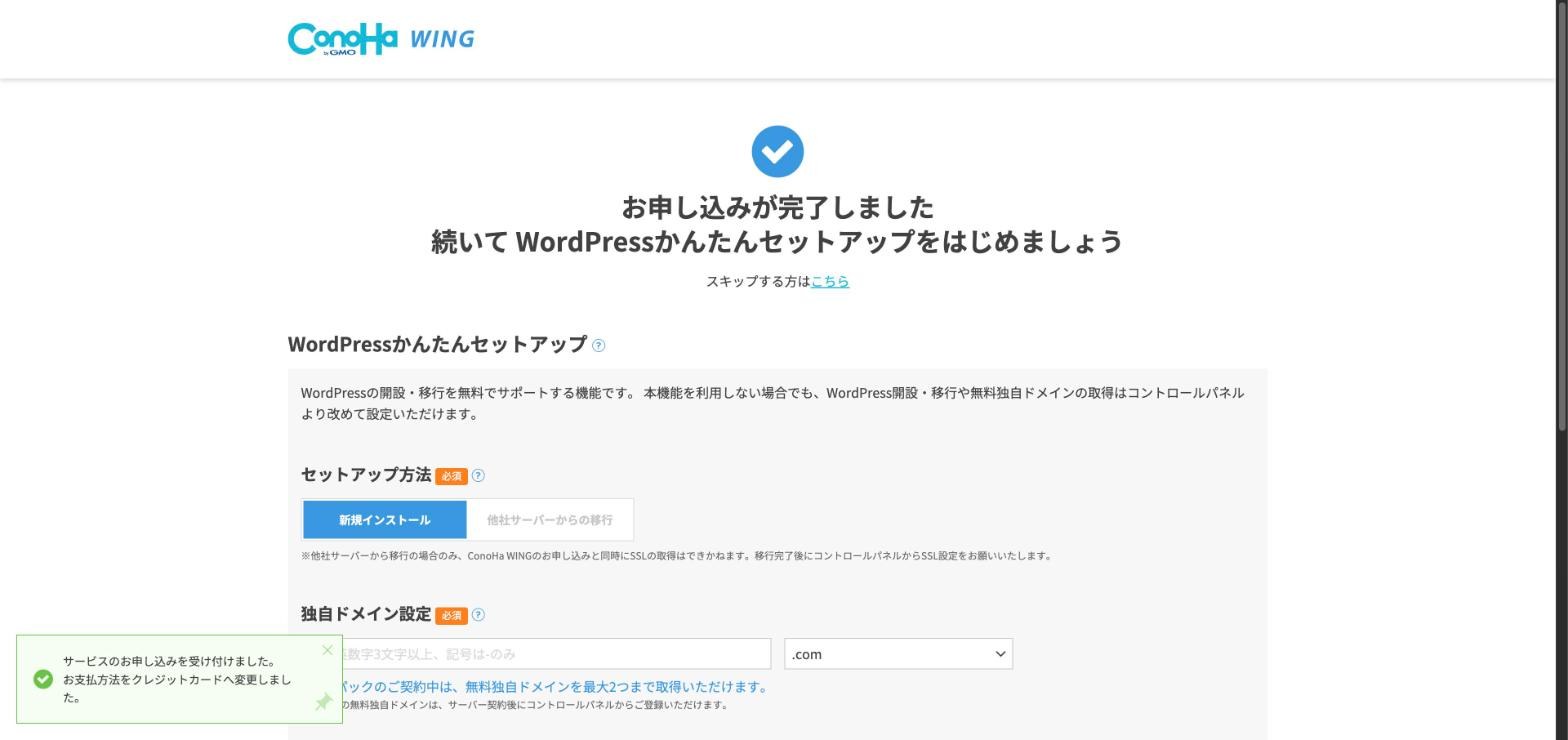Viewport: 1568px width, 740px height.
Task: Open the ConoHa WING logo link
Action: coord(381,39)
